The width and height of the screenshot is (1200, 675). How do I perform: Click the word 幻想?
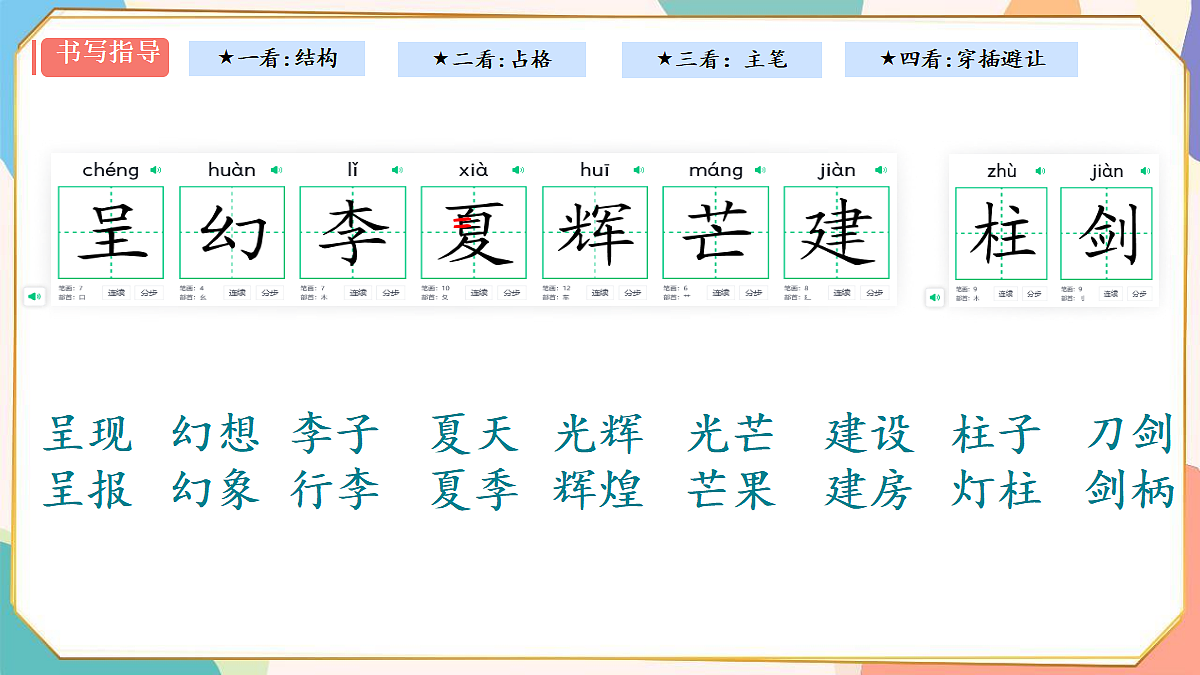tap(216, 434)
